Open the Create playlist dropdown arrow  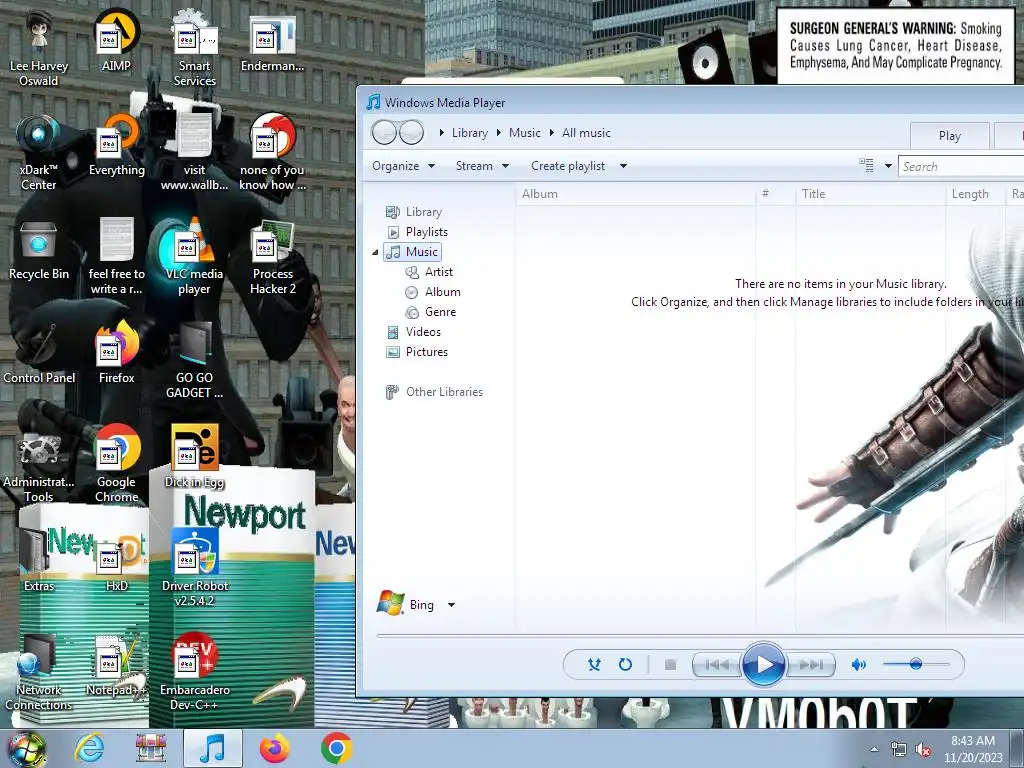click(x=623, y=166)
